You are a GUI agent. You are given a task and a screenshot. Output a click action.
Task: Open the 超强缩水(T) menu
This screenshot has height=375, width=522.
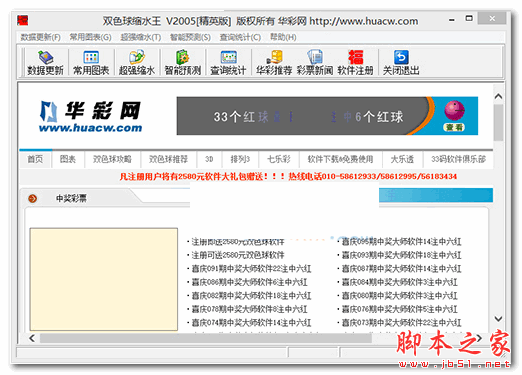pyautogui.click(x=141, y=37)
